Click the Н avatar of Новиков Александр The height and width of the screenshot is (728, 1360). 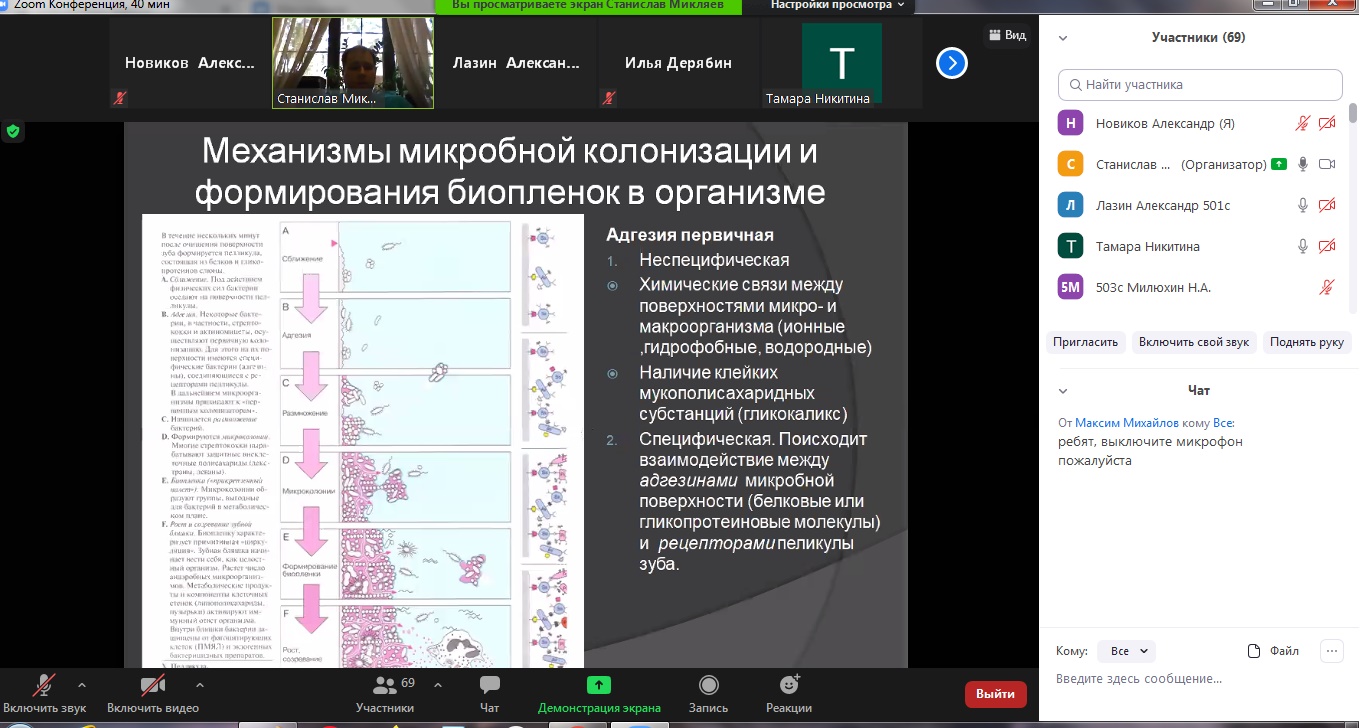tap(1071, 123)
